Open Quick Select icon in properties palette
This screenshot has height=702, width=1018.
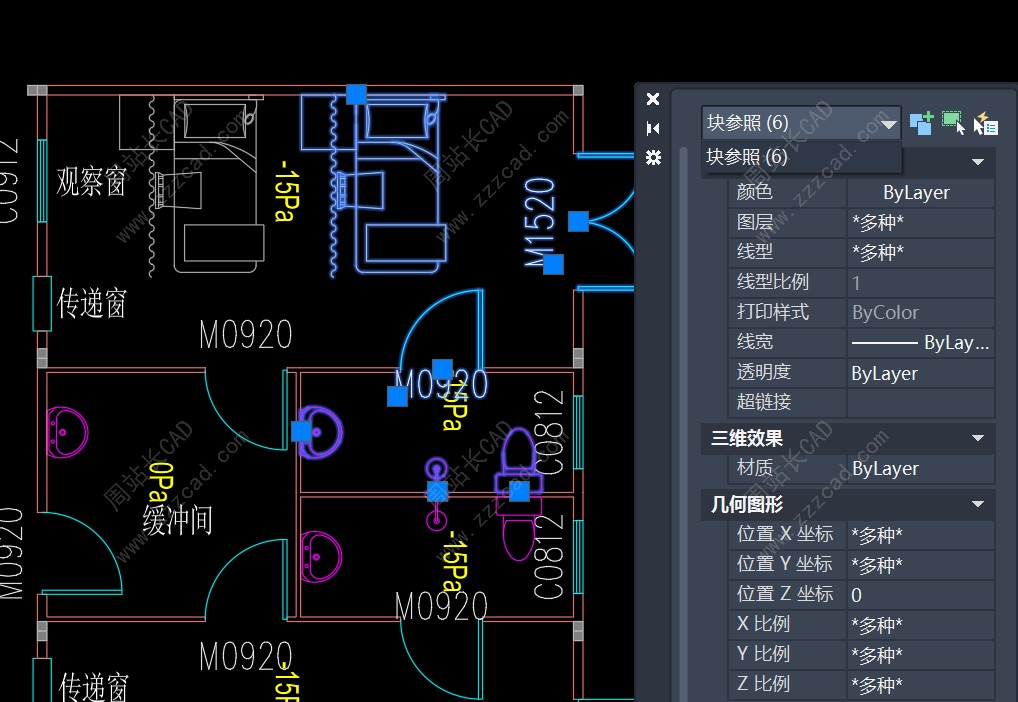tap(986, 123)
